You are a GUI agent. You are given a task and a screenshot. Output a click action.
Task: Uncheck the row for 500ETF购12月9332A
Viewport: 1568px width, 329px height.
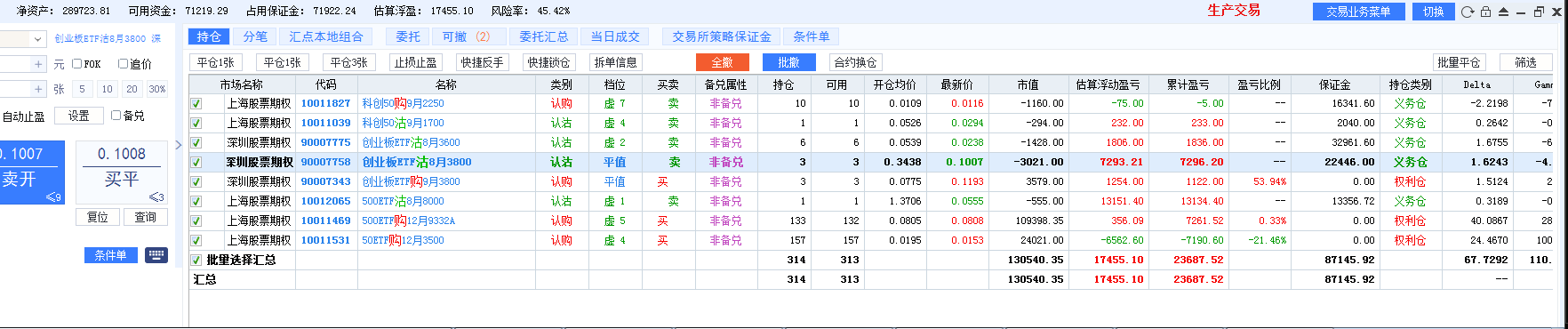click(196, 221)
